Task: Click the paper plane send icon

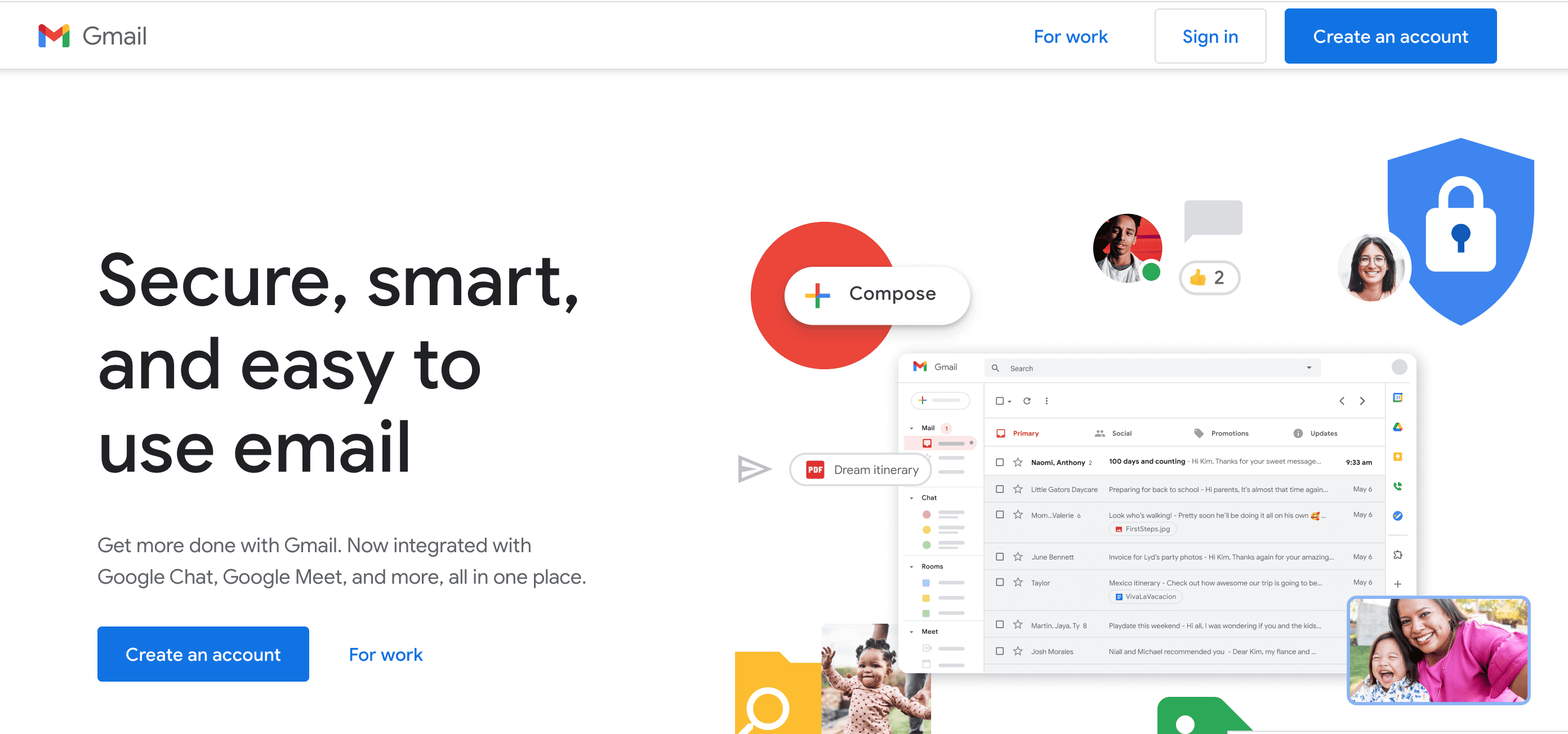Action: pyautogui.click(x=754, y=469)
